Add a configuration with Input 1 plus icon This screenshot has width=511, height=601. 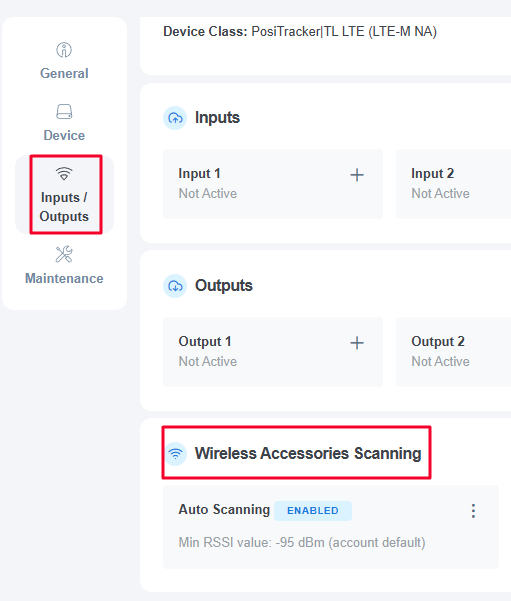click(x=357, y=175)
